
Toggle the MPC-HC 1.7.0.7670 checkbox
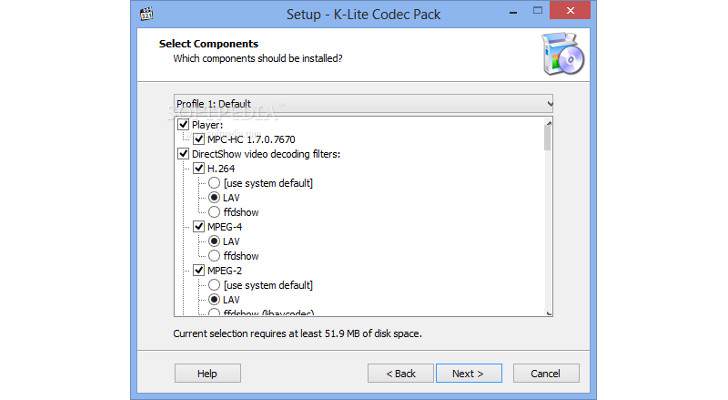(199, 139)
